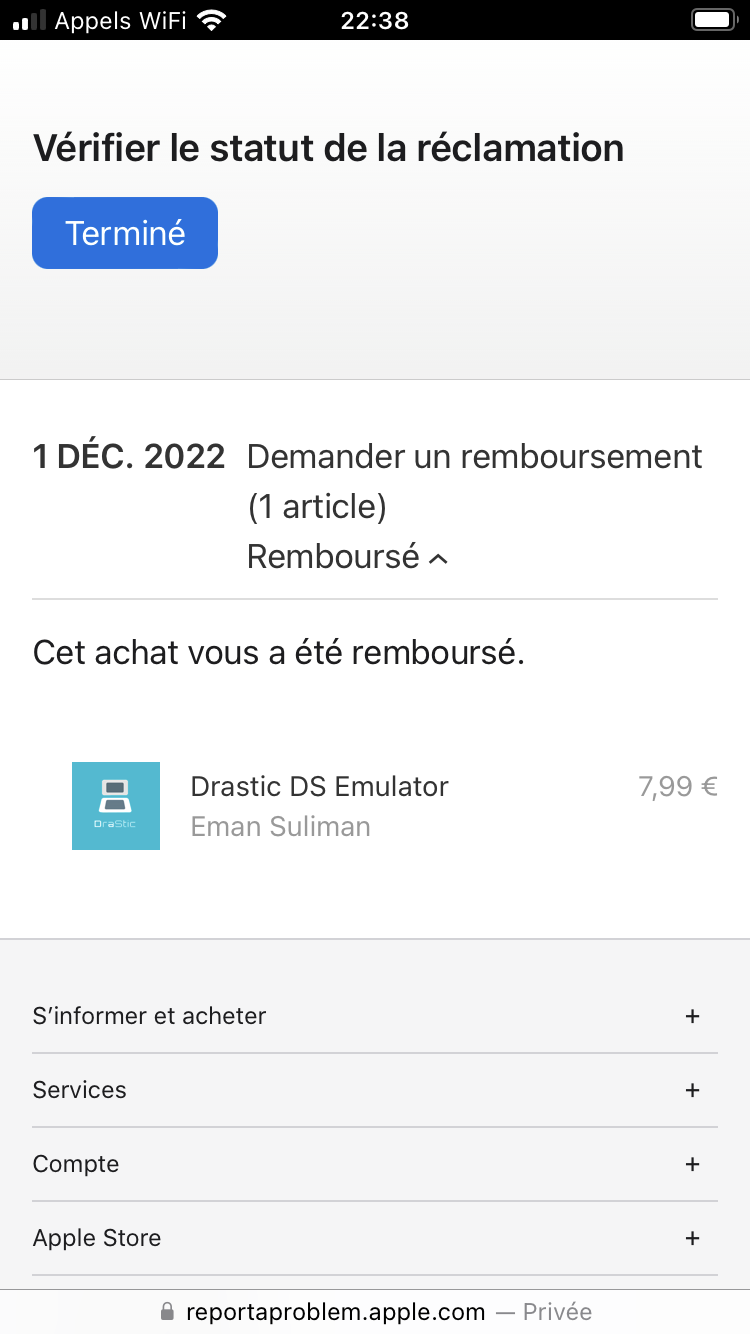Open the Drastic DS Emulator item title

pos(319,787)
